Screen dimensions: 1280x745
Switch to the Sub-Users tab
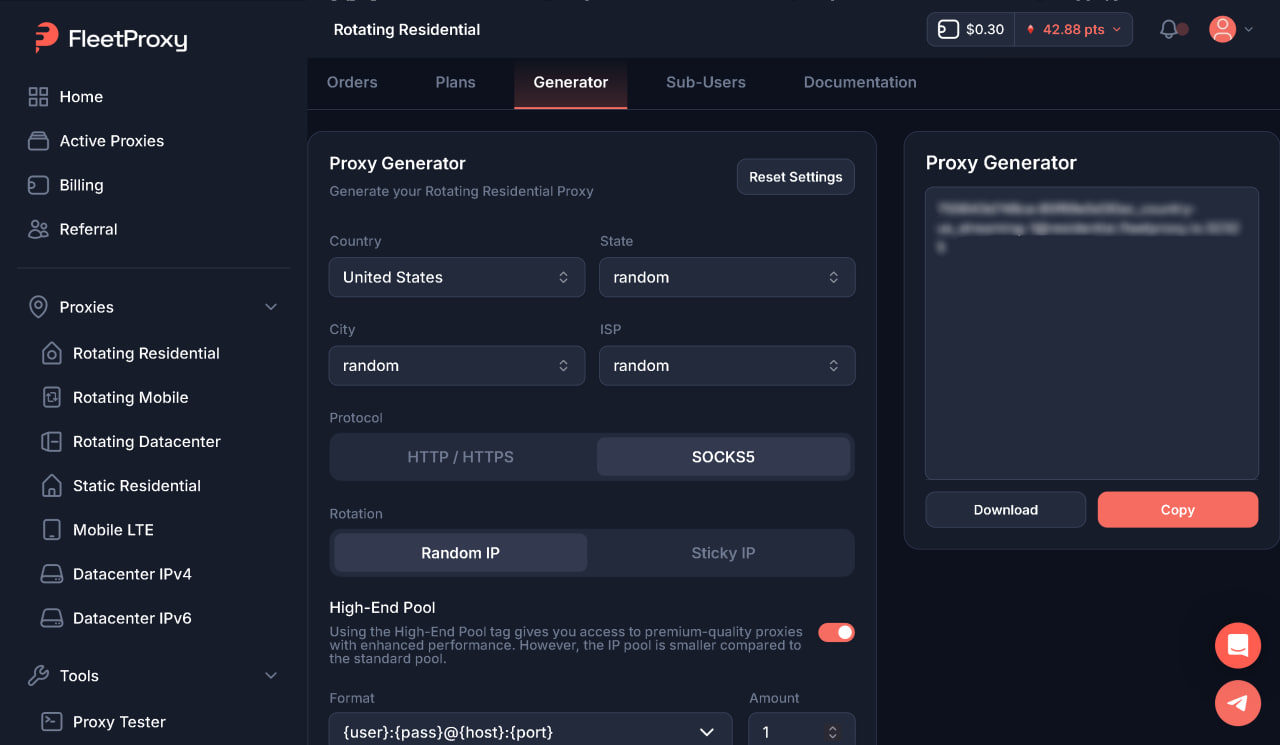(706, 83)
